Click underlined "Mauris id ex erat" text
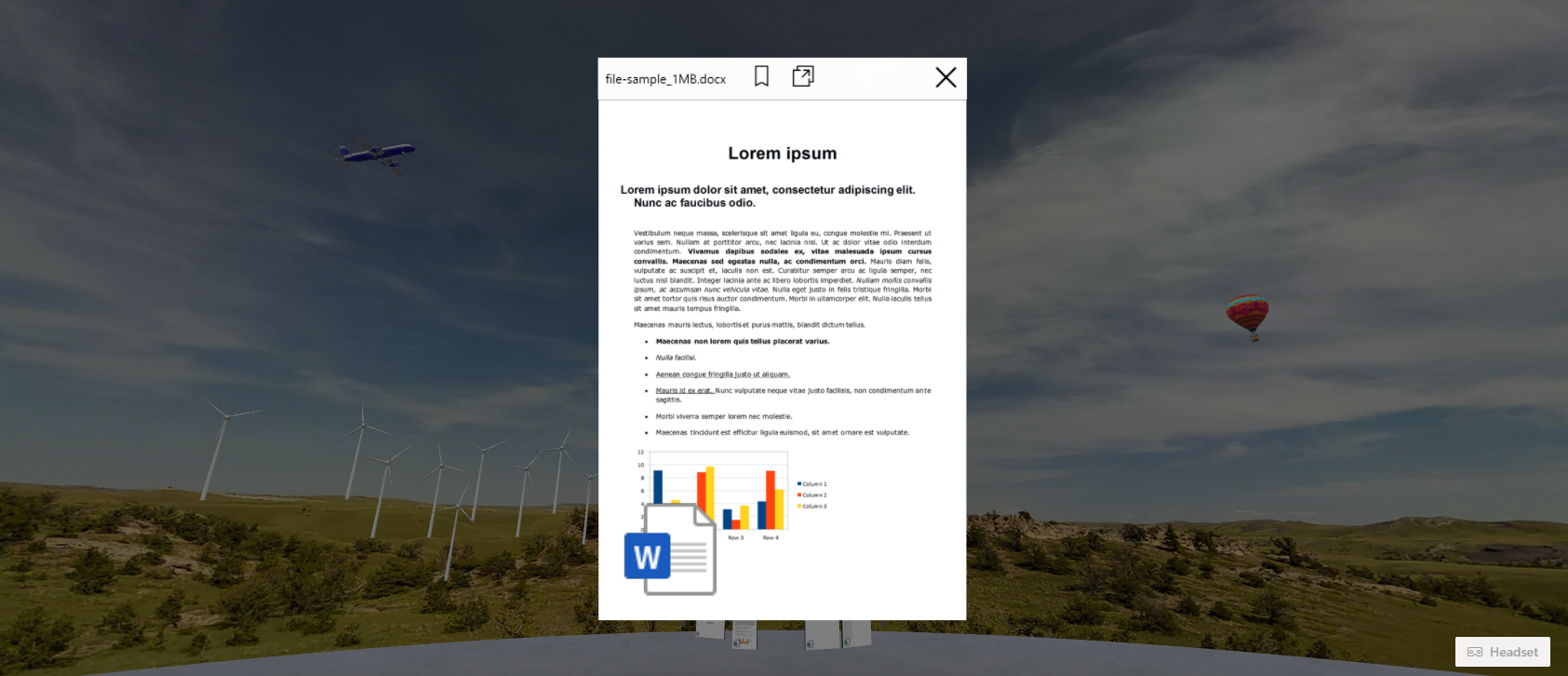Image resolution: width=1568 pixels, height=676 pixels. click(x=684, y=391)
